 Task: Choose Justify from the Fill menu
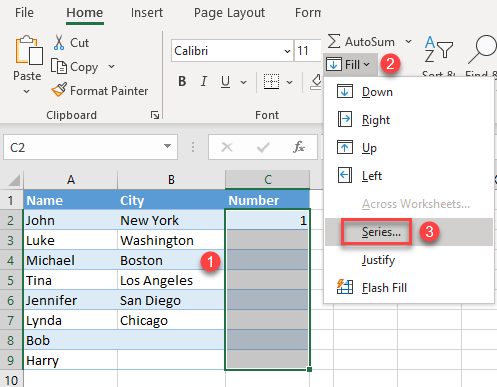pyautogui.click(x=409, y=260)
